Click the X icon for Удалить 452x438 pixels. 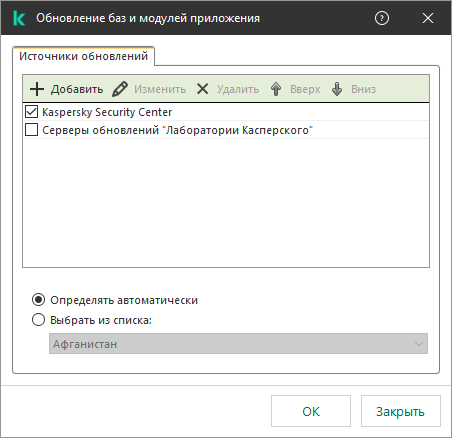(x=202, y=89)
